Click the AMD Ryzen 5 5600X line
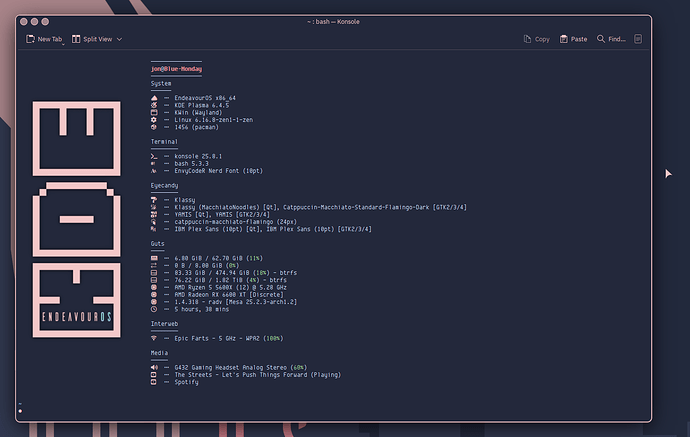 [x=230, y=287]
